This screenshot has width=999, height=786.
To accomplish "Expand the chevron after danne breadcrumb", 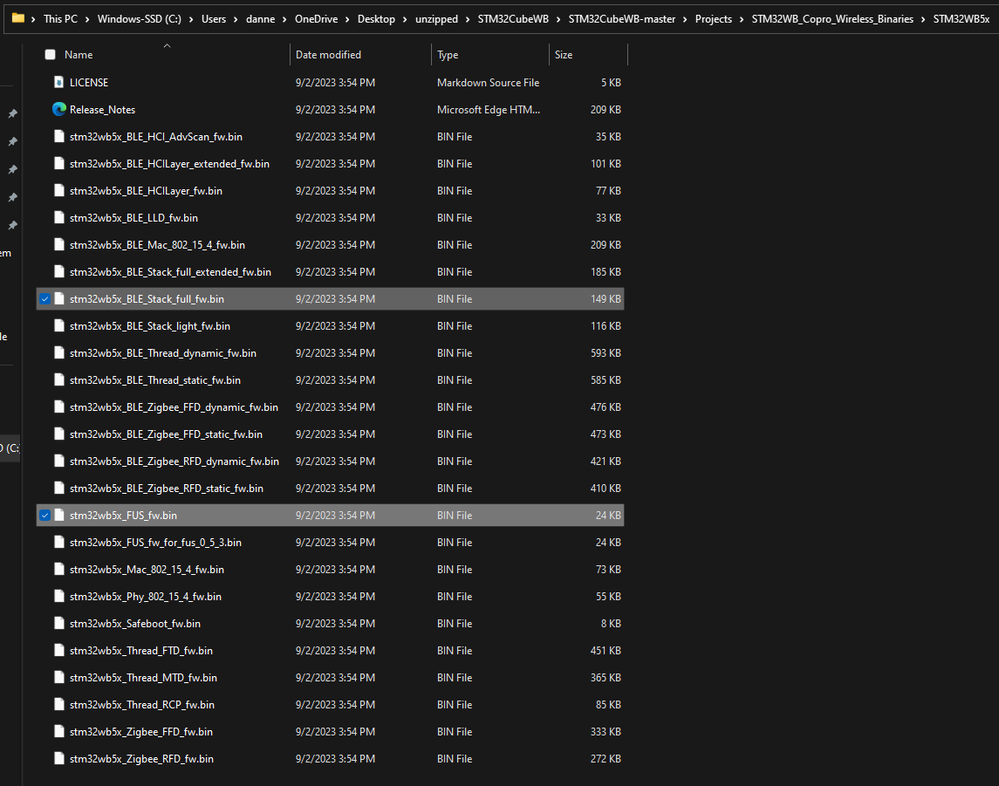I will click(x=284, y=19).
